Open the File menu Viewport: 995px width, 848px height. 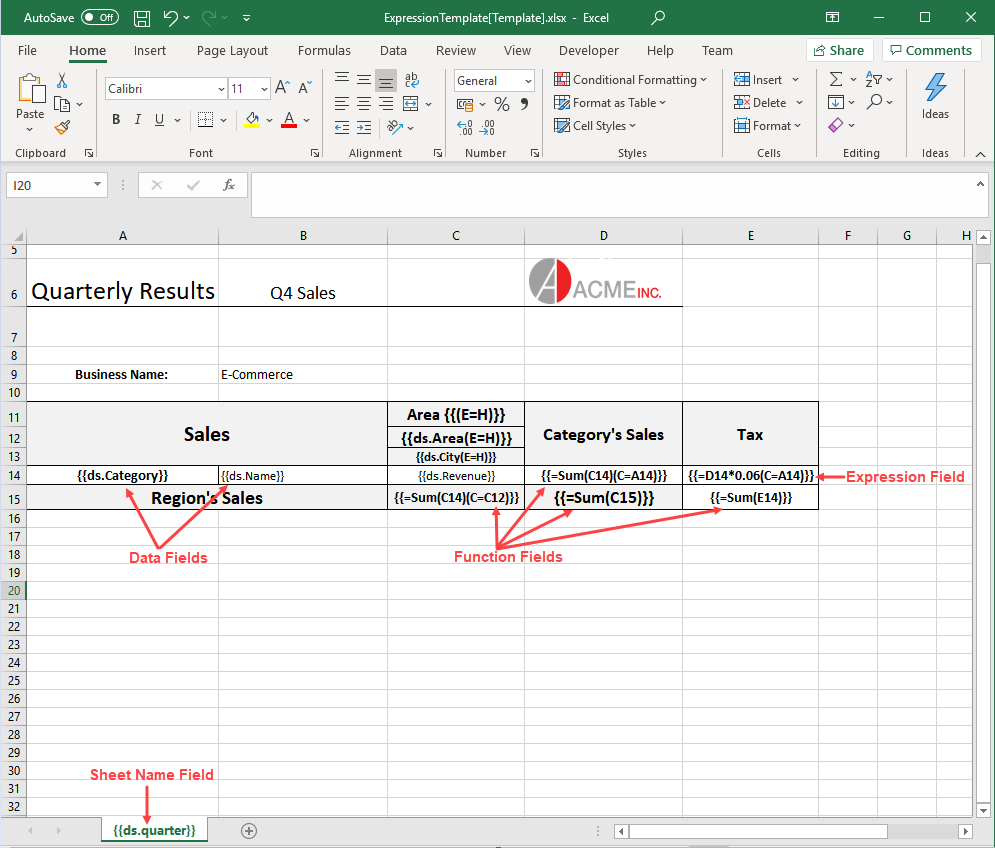tap(27, 51)
